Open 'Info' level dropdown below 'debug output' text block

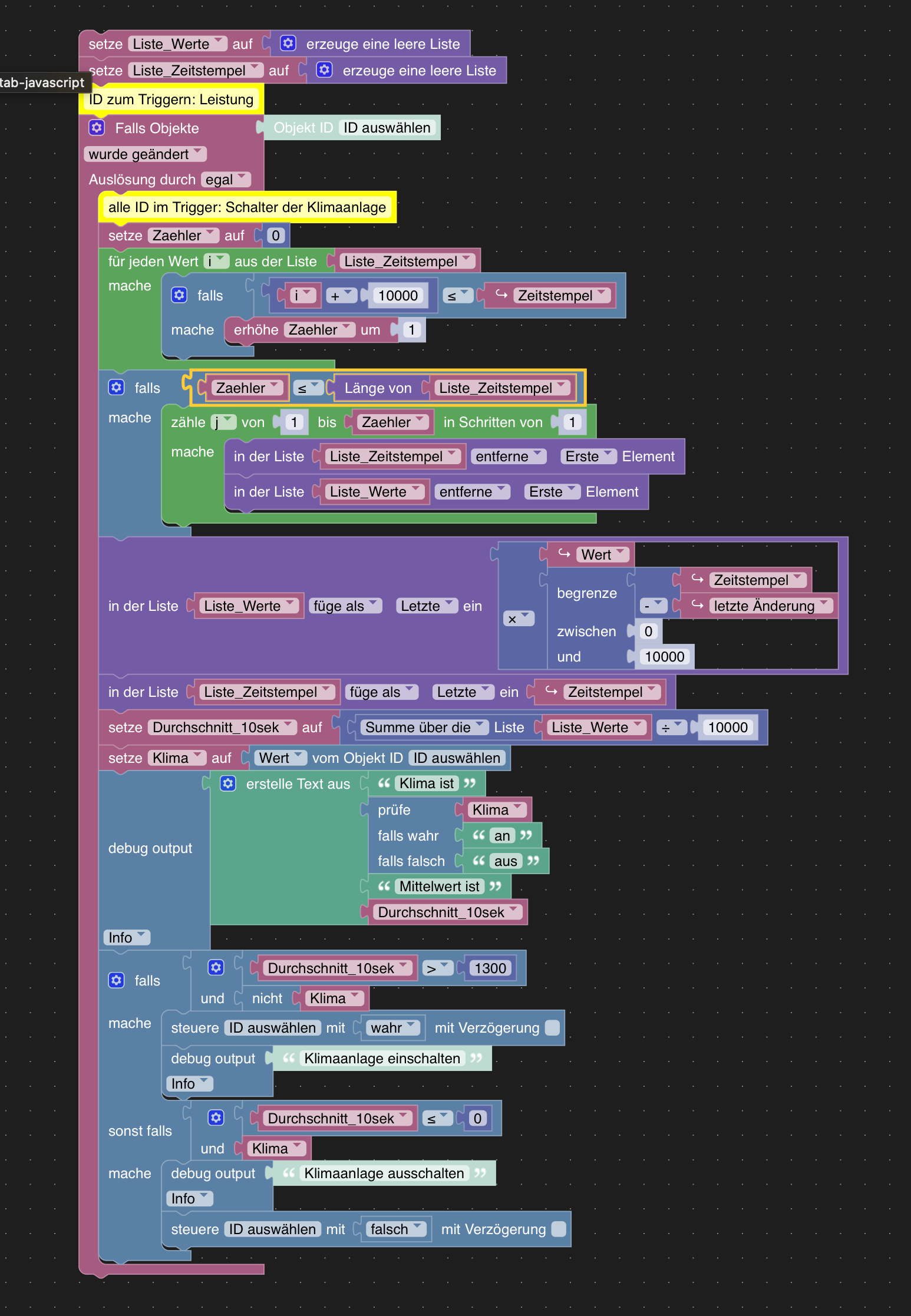click(127, 937)
